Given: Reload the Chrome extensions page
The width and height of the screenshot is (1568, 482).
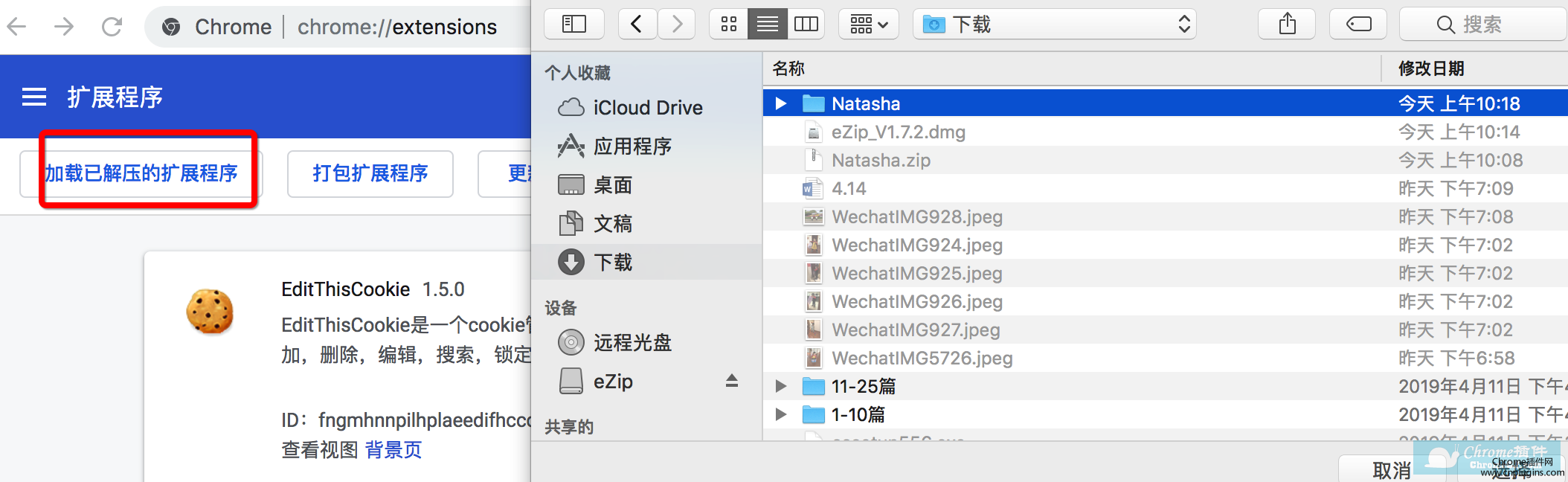Looking at the screenshot, I should pyautogui.click(x=112, y=27).
